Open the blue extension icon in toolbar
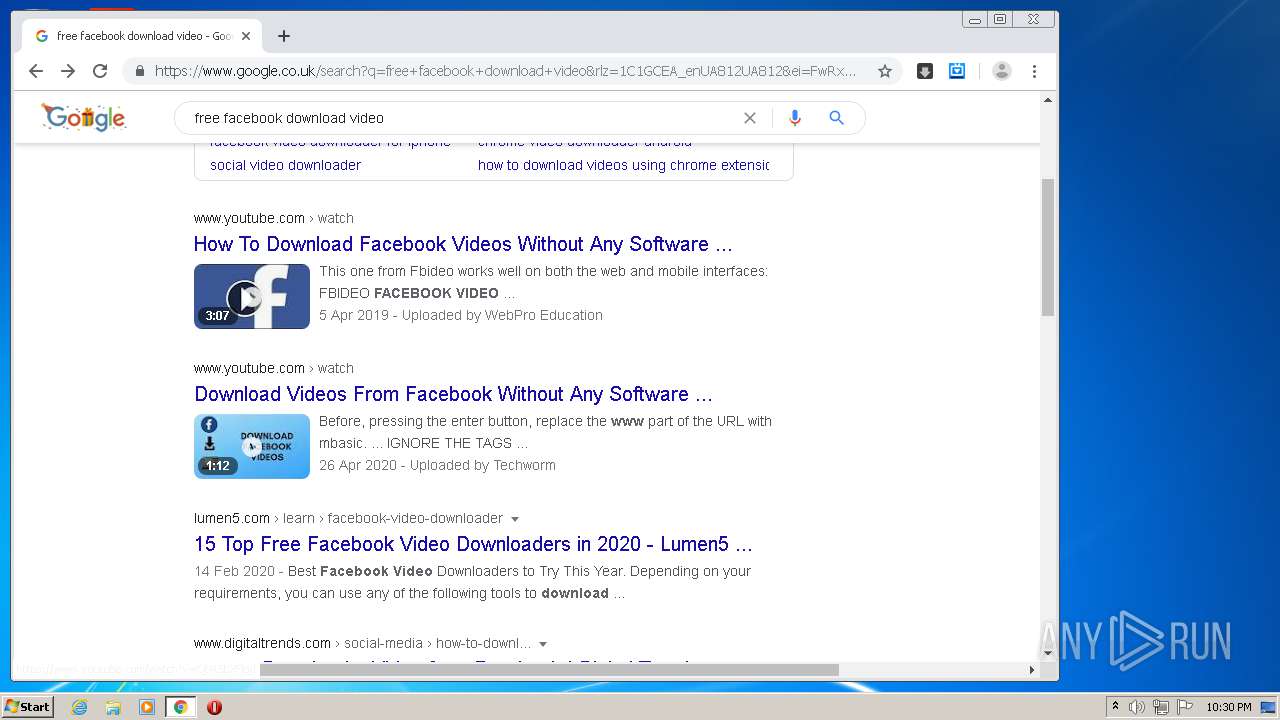 (957, 71)
